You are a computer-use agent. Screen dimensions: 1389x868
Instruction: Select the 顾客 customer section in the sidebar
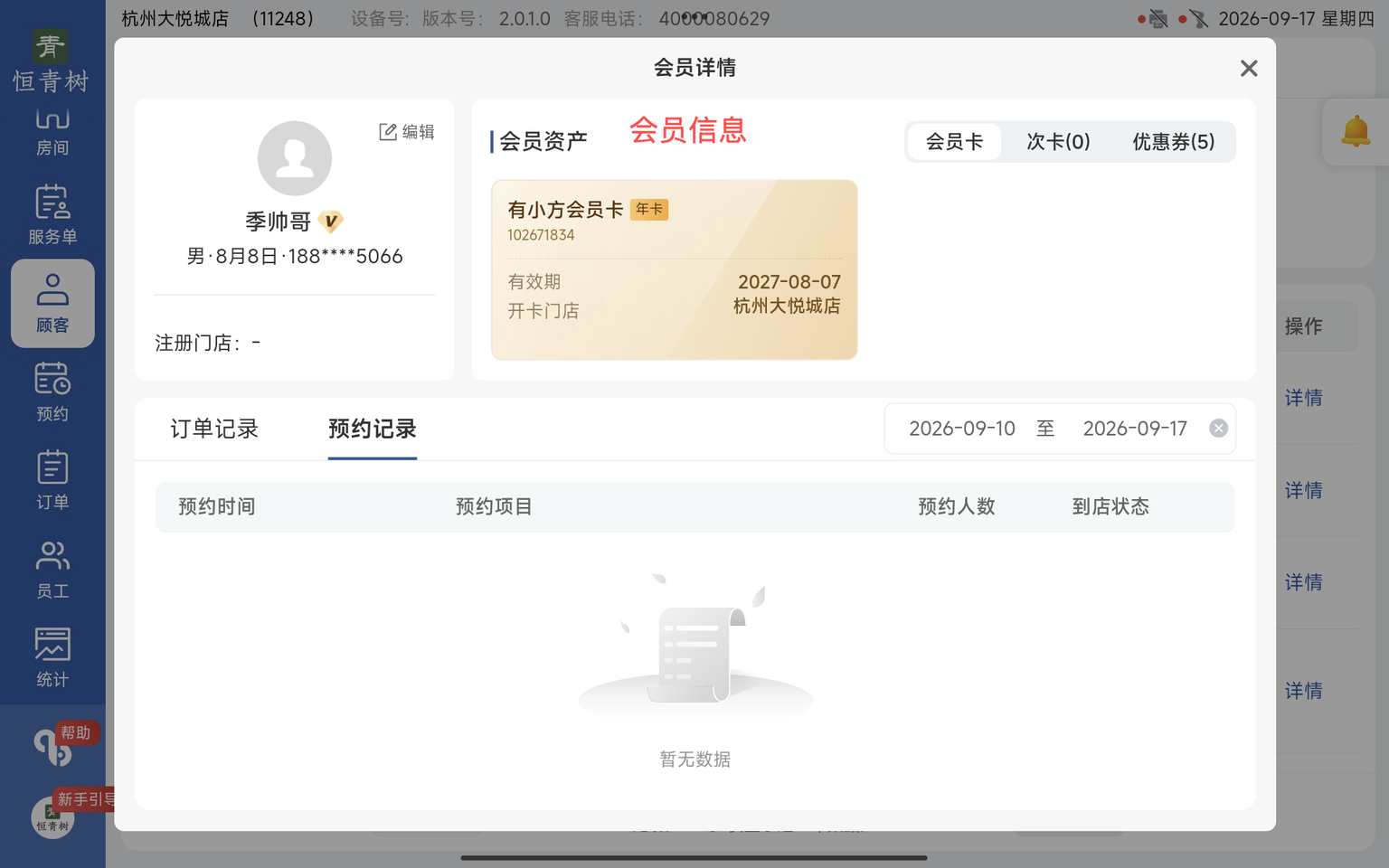[x=52, y=303]
